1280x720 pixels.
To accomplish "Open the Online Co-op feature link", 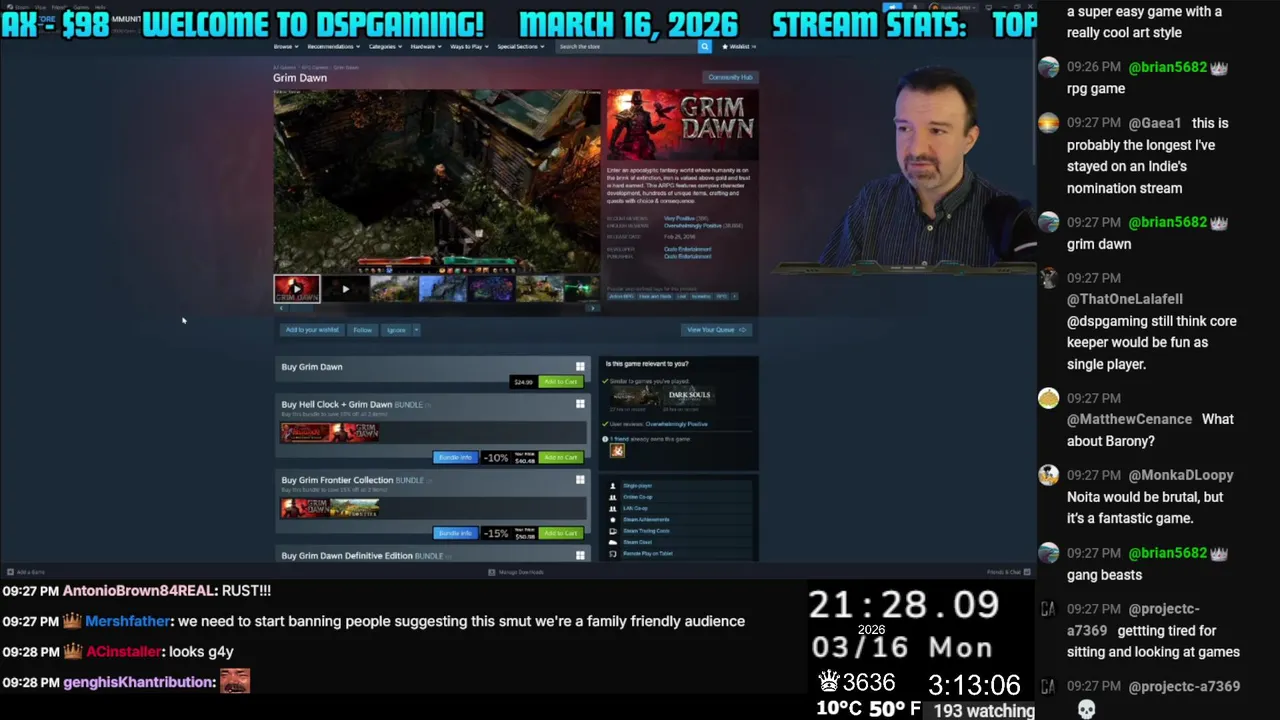I will coord(638,497).
